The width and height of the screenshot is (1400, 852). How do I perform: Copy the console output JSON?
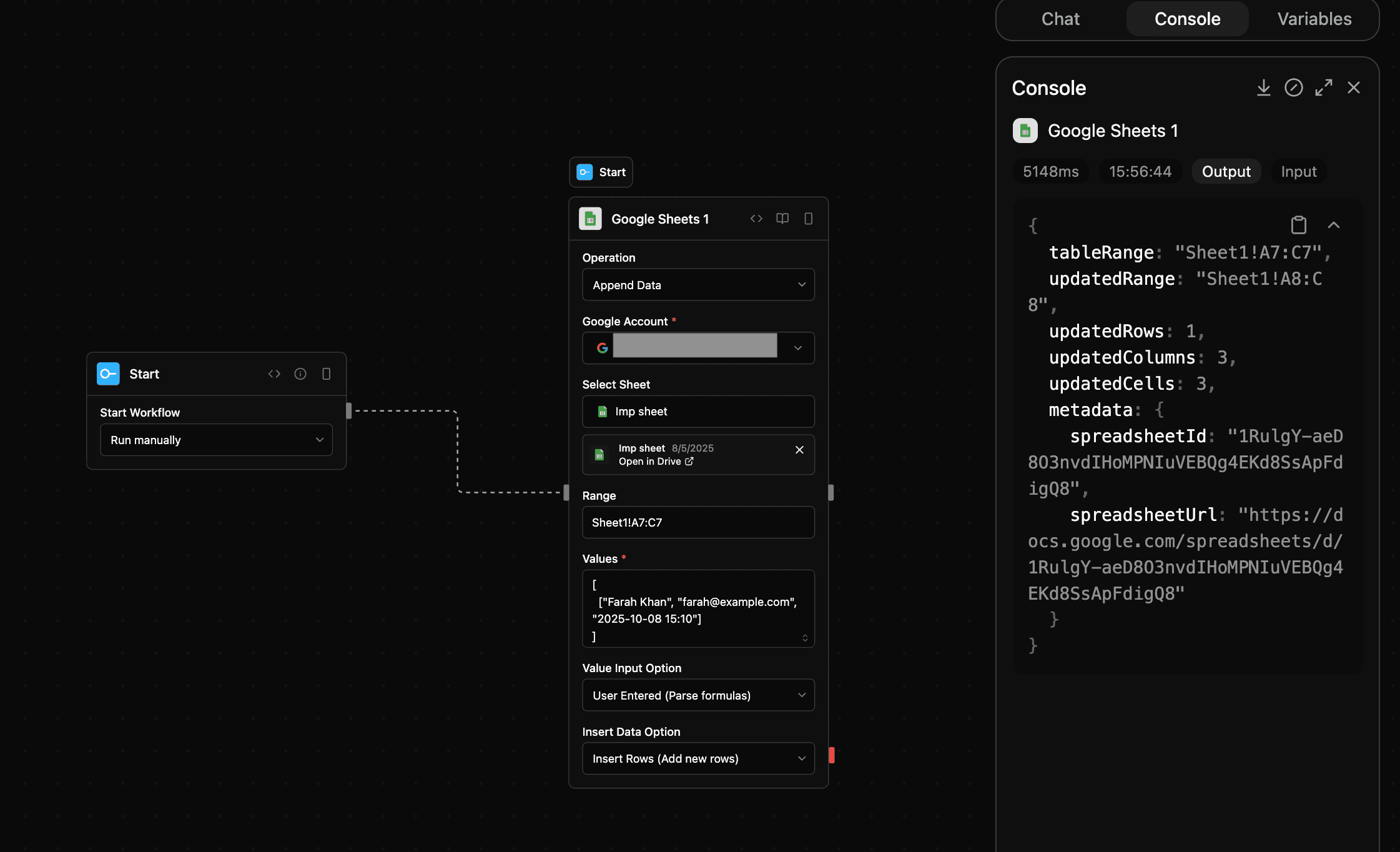pos(1299,225)
